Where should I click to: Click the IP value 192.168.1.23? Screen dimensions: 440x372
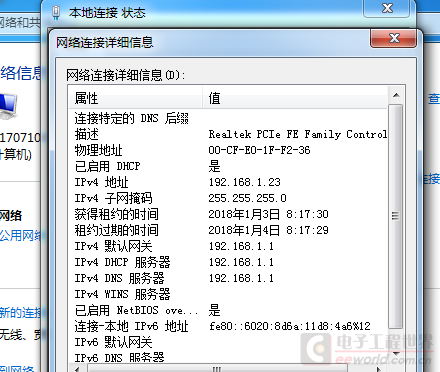coord(245,182)
